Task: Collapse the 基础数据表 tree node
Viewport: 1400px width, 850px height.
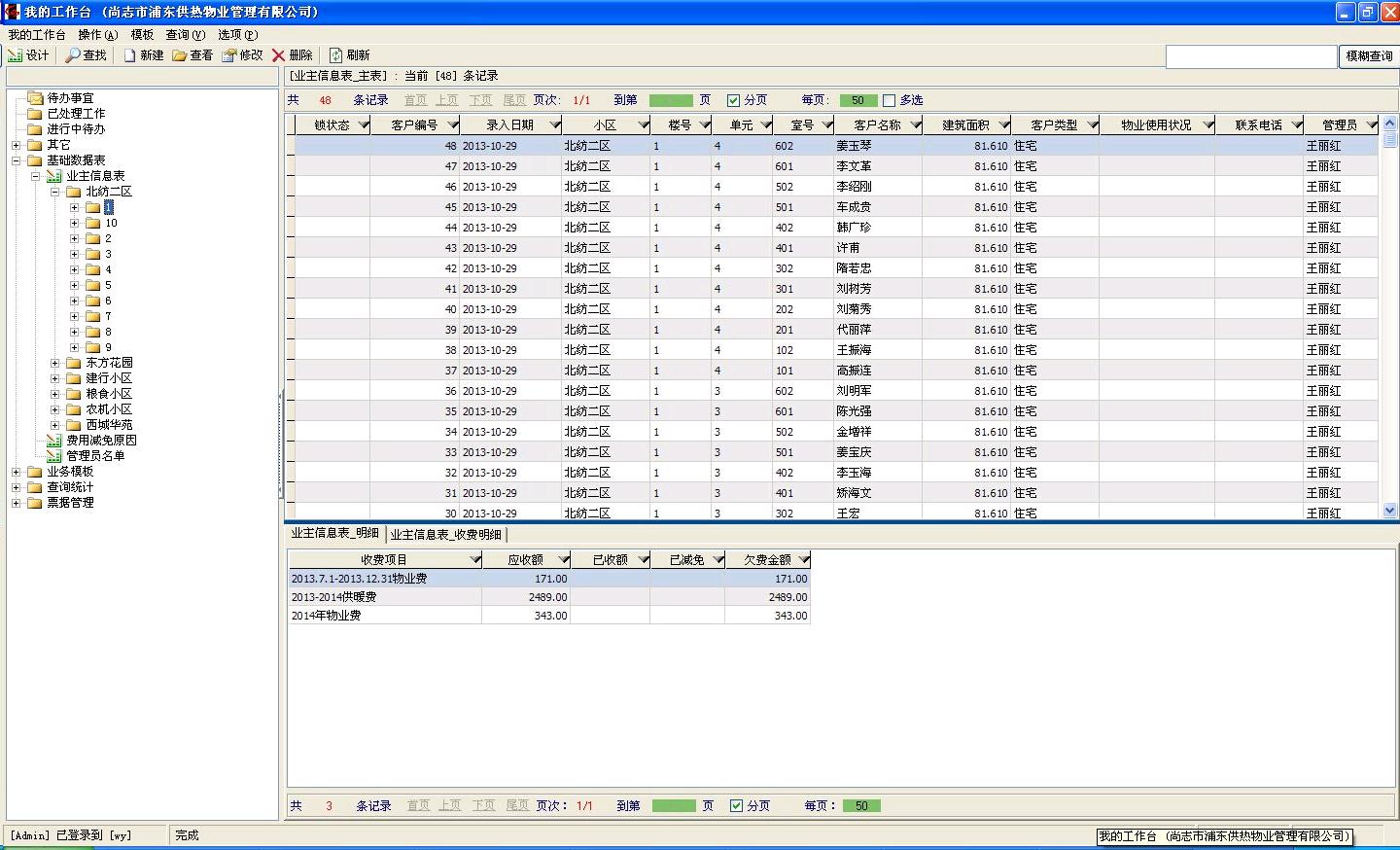Action: pos(17,160)
